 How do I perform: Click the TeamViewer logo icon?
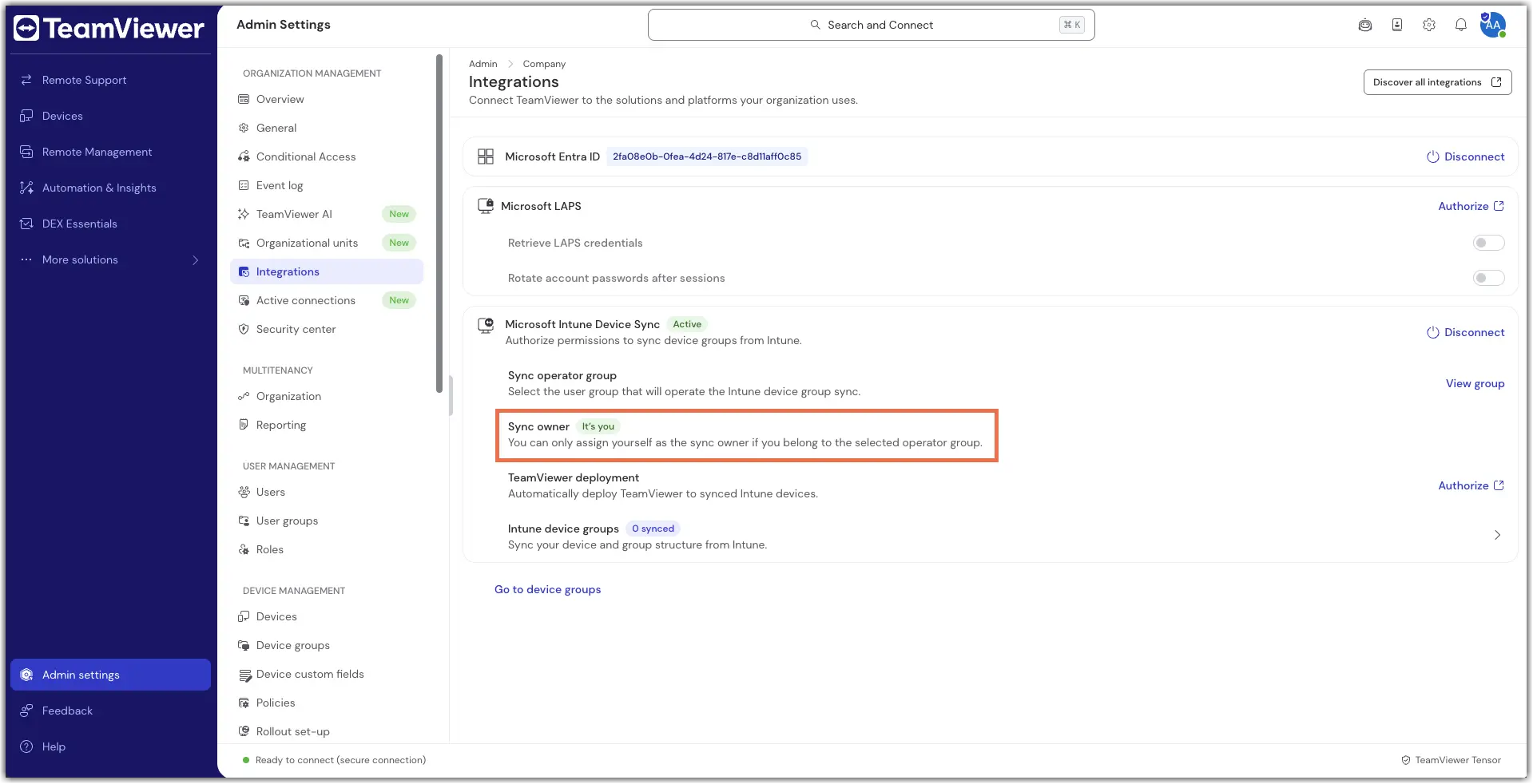(x=26, y=28)
